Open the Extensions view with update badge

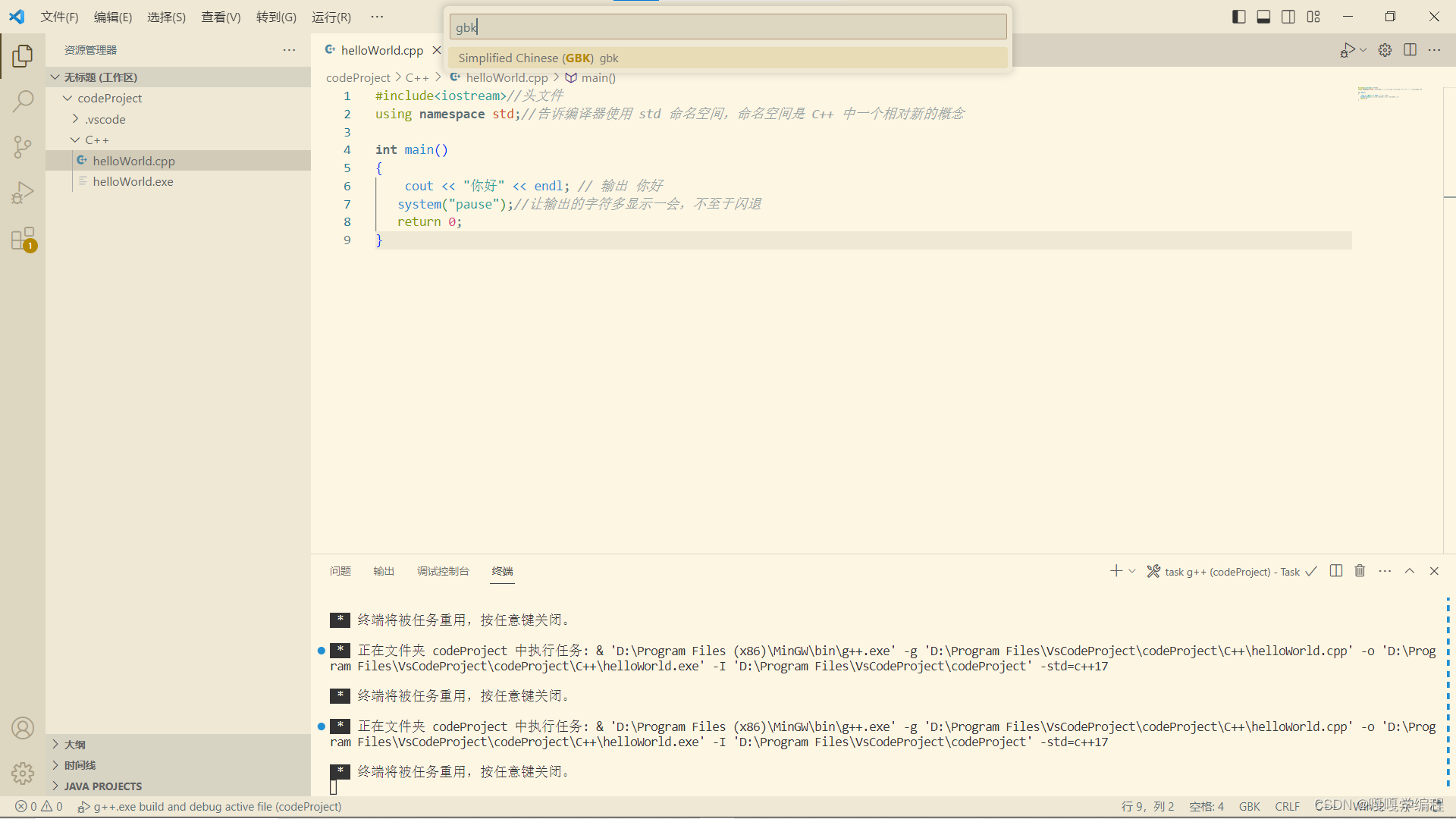(x=23, y=240)
